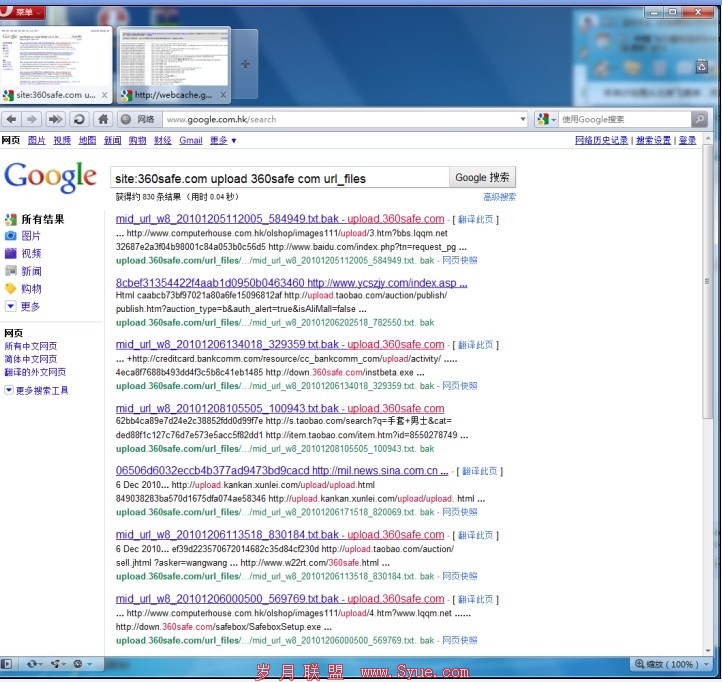Filter by 所有中文网页

click(31, 346)
